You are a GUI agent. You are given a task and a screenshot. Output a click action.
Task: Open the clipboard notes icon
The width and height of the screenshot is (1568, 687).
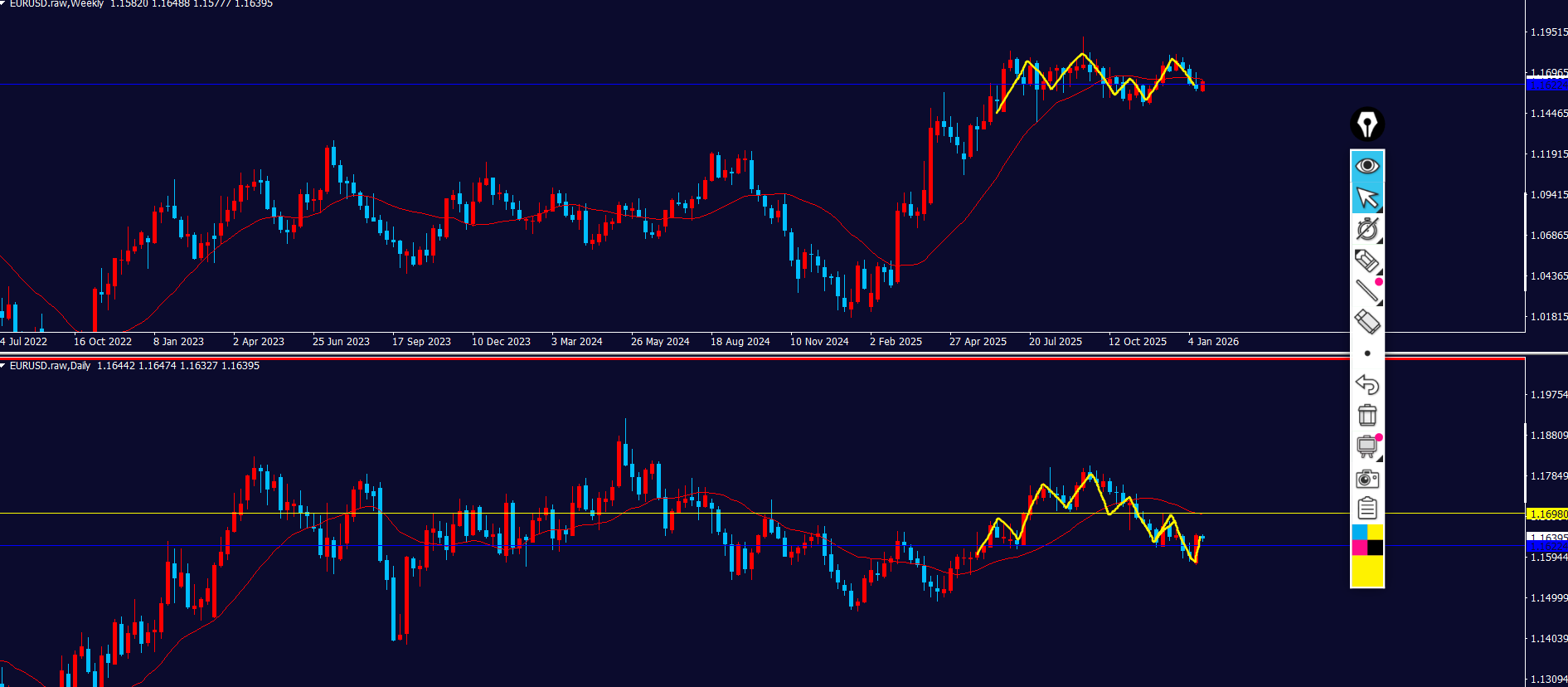pyautogui.click(x=1367, y=508)
